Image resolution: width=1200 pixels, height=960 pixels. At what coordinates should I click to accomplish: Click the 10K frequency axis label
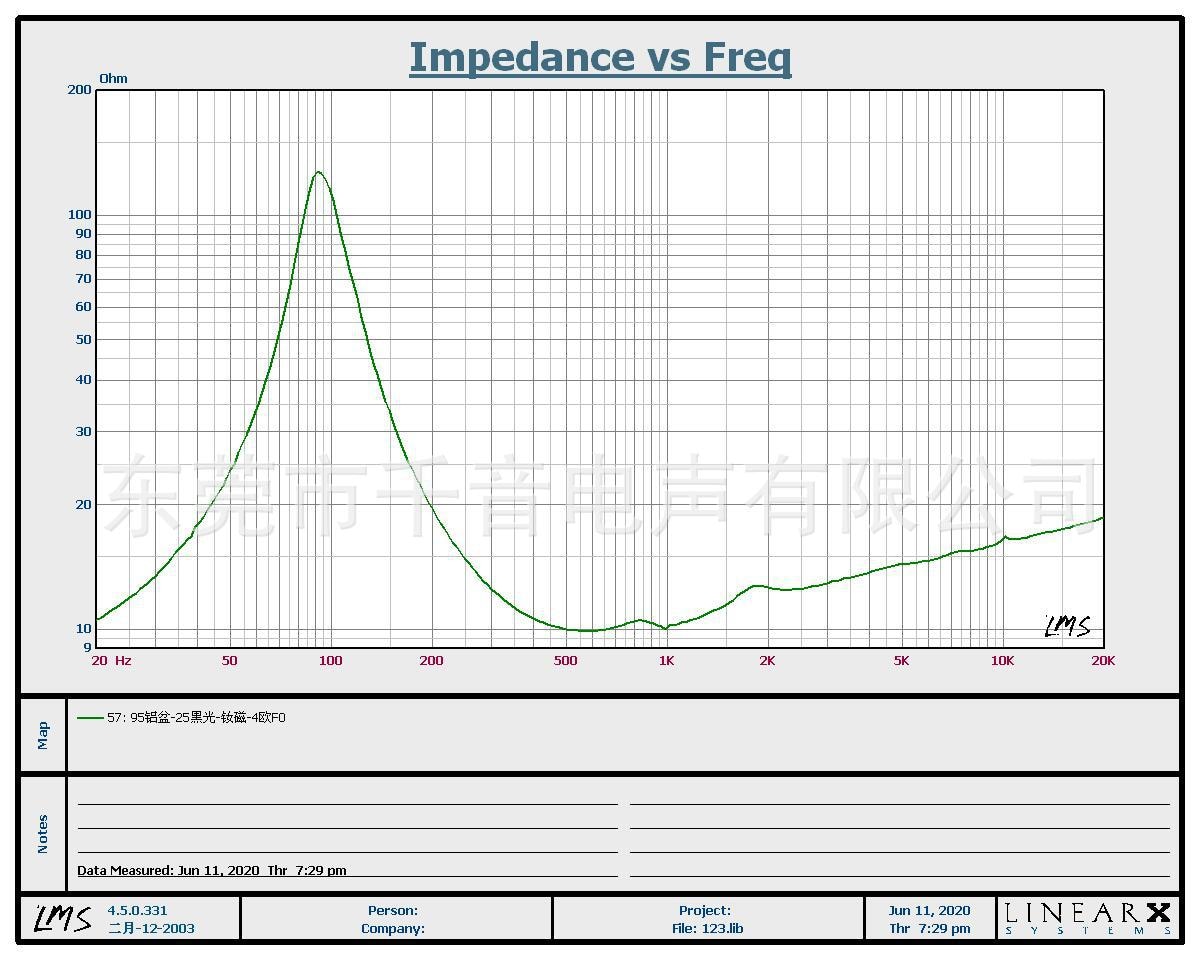tap(1002, 660)
